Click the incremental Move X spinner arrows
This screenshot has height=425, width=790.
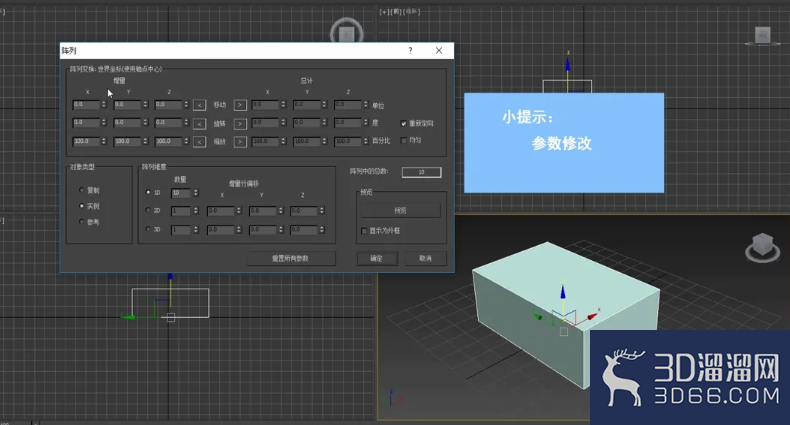tap(104, 105)
